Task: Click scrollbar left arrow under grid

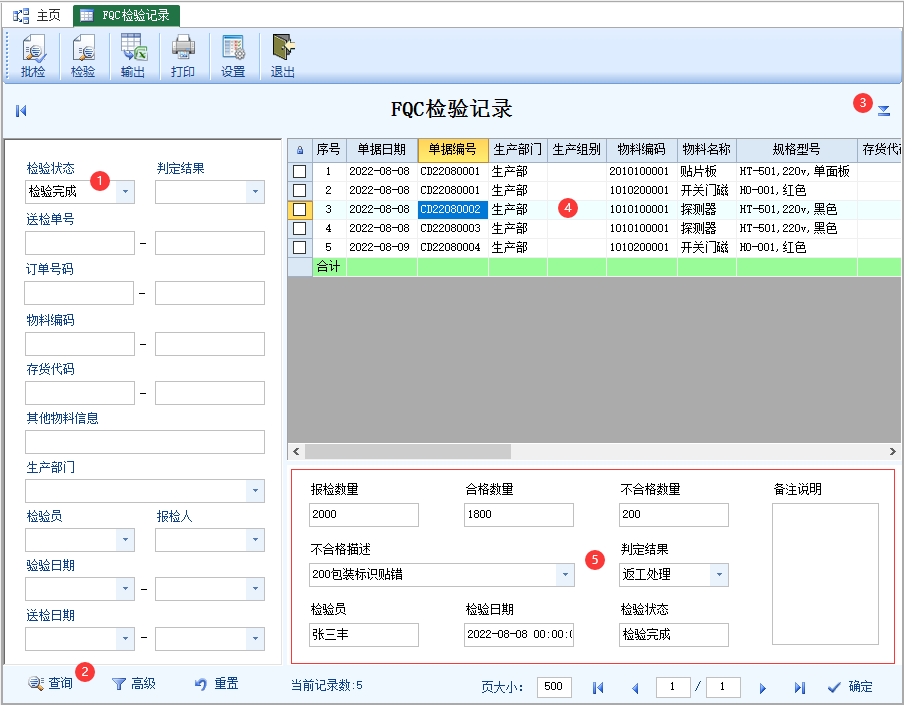Action: (296, 451)
